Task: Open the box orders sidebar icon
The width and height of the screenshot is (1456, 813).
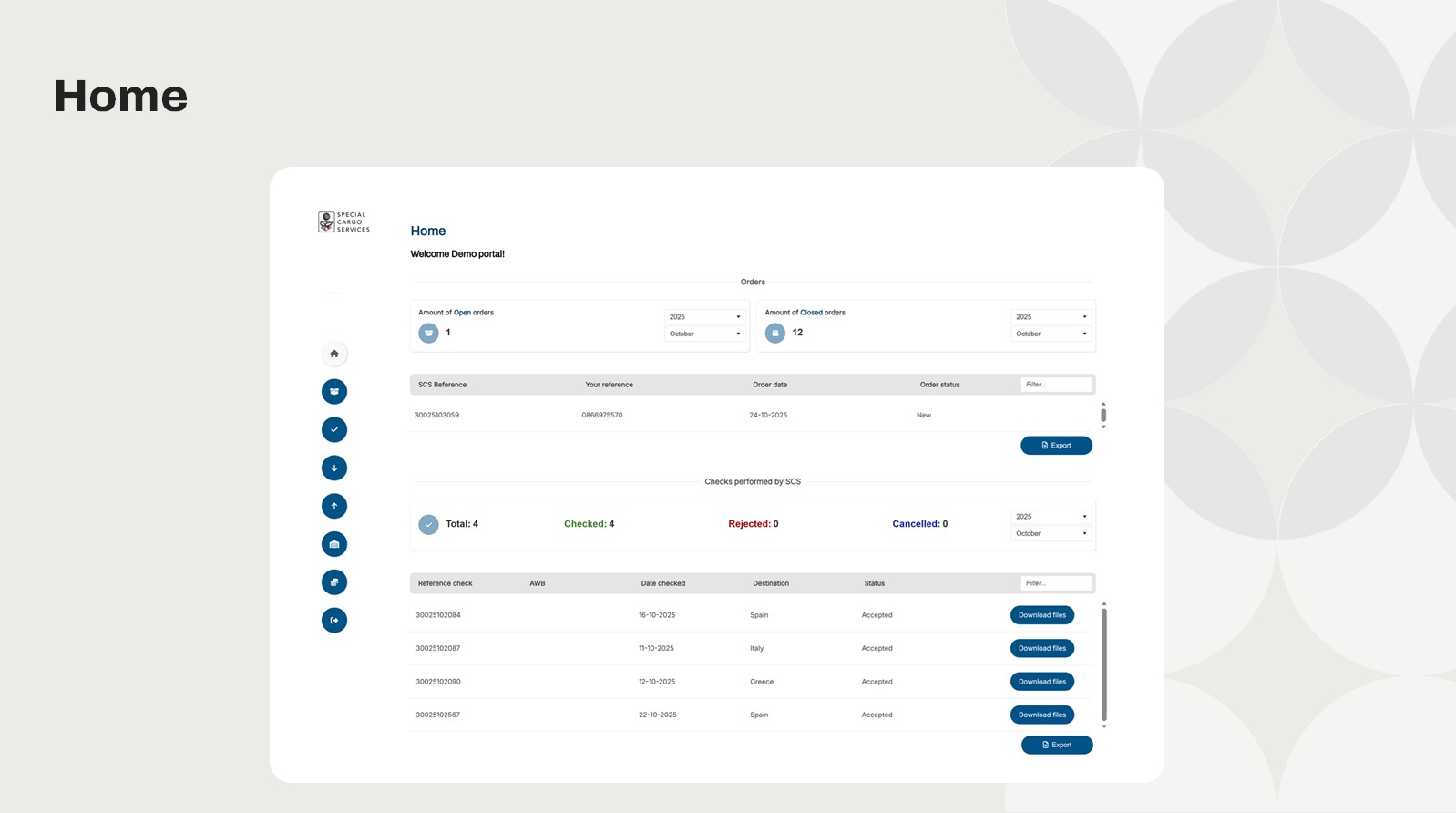Action: (334, 392)
